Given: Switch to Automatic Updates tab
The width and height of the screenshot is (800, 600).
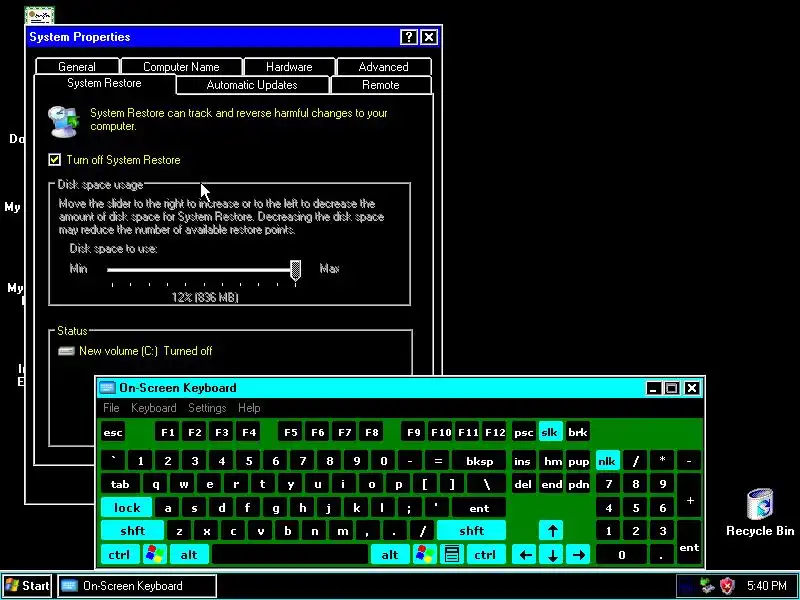Looking at the screenshot, I should point(252,85).
